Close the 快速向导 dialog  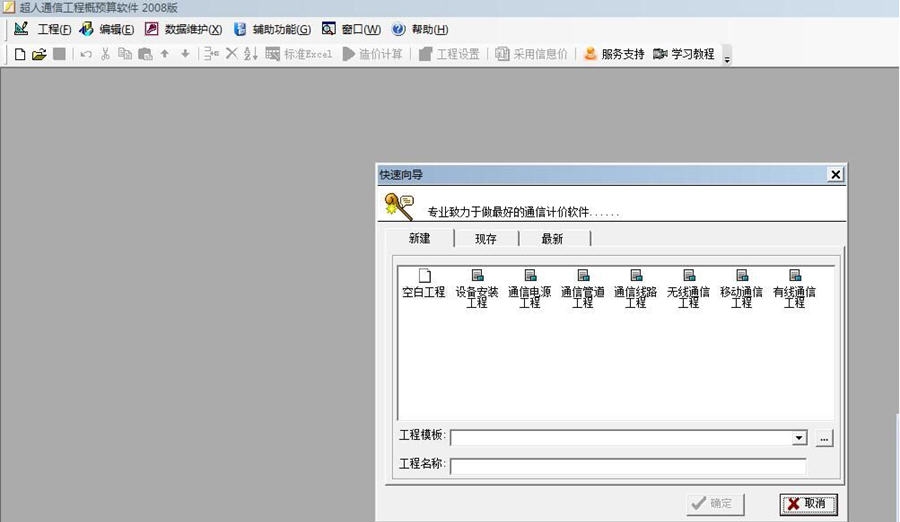(836, 175)
